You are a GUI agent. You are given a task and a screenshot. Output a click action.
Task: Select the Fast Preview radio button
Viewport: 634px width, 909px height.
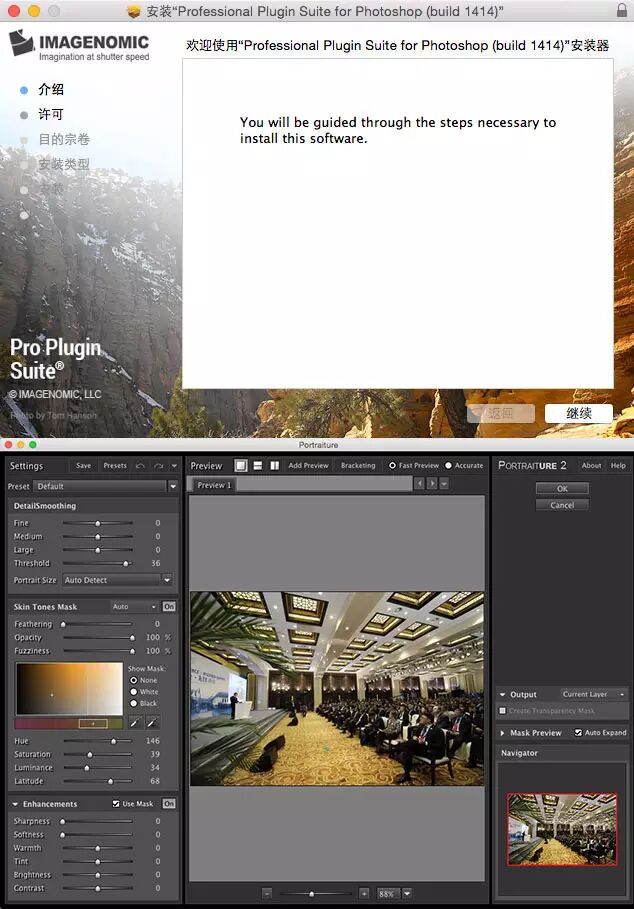pyautogui.click(x=392, y=466)
